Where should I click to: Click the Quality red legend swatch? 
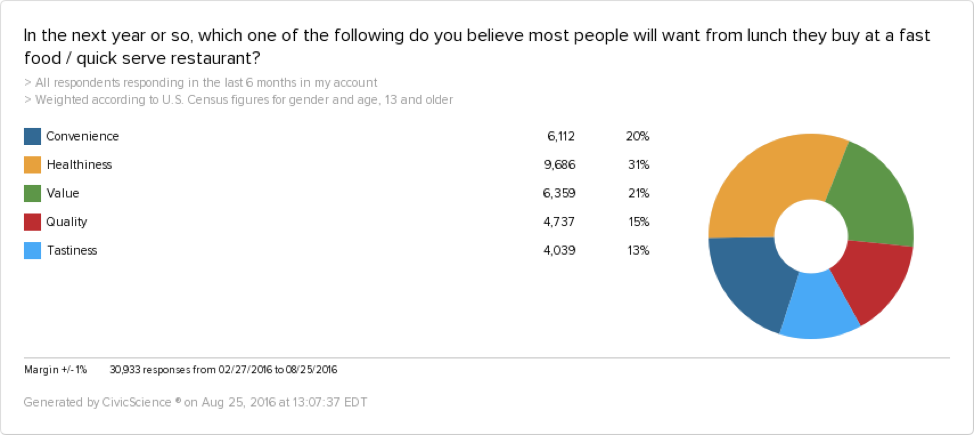[32, 222]
